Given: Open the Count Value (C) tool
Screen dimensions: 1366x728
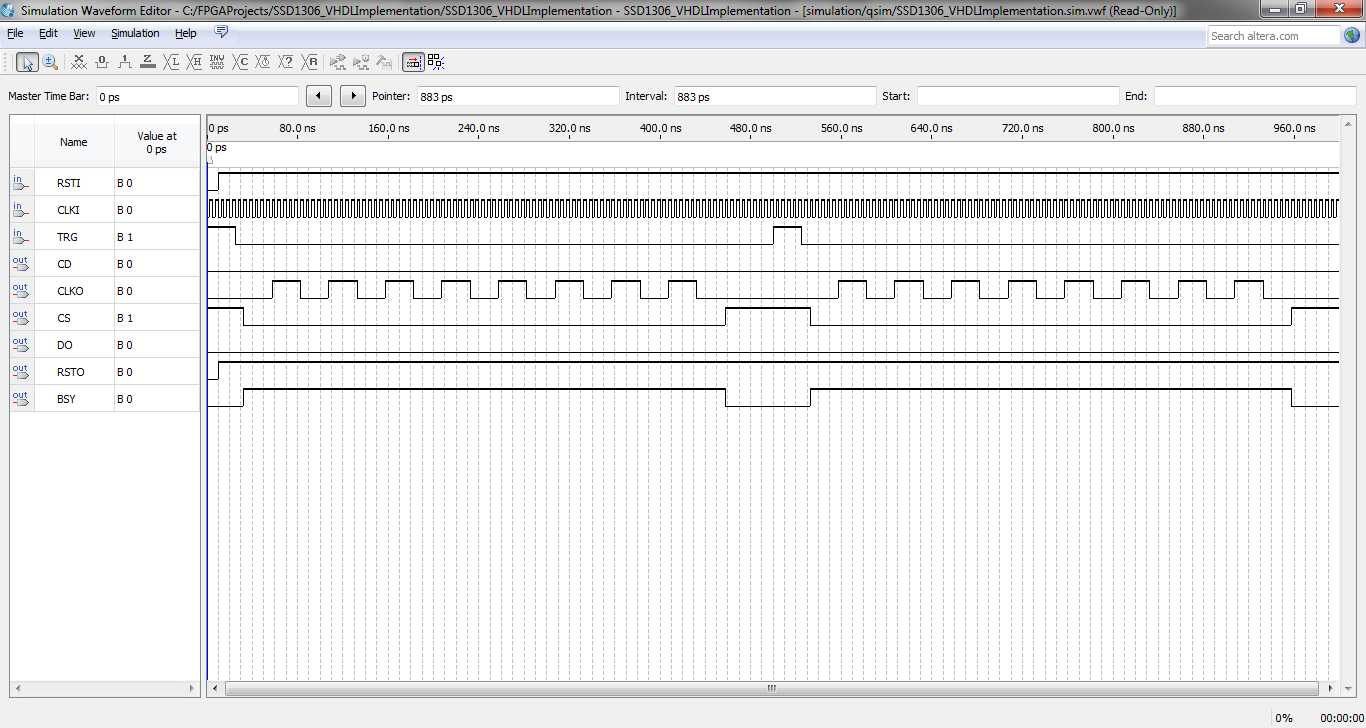Looking at the screenshot, I should [x=241, y=62].
